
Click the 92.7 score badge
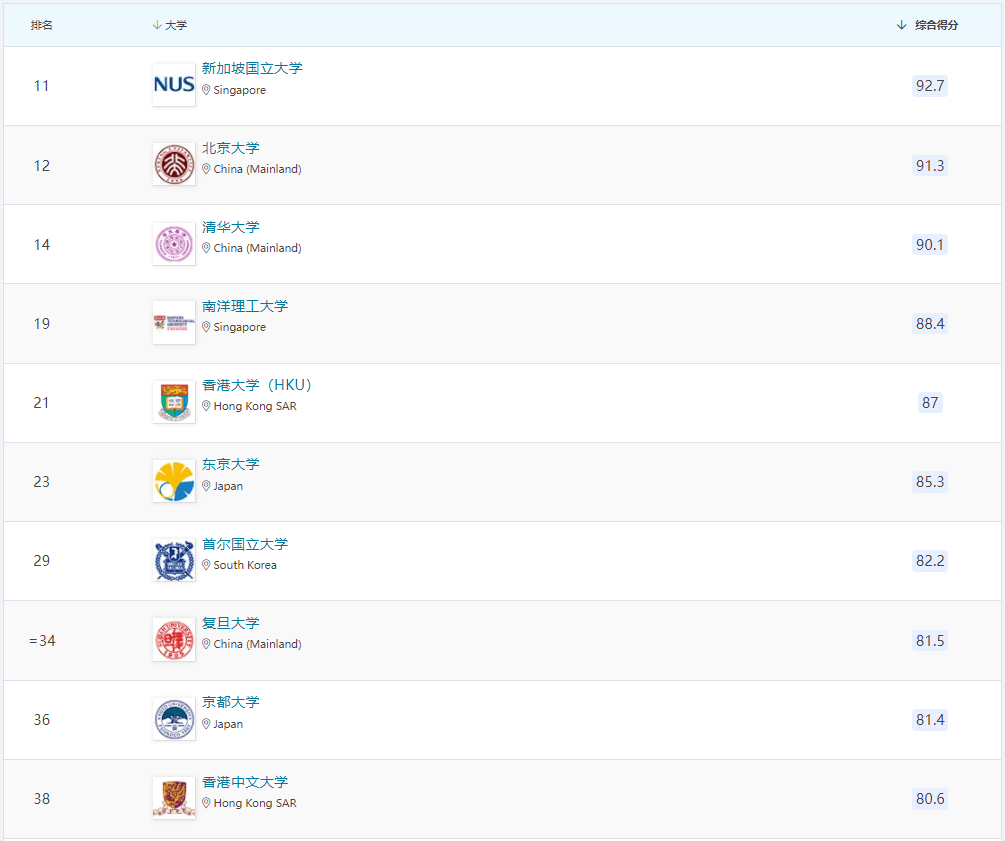click(x=929, y=86)
